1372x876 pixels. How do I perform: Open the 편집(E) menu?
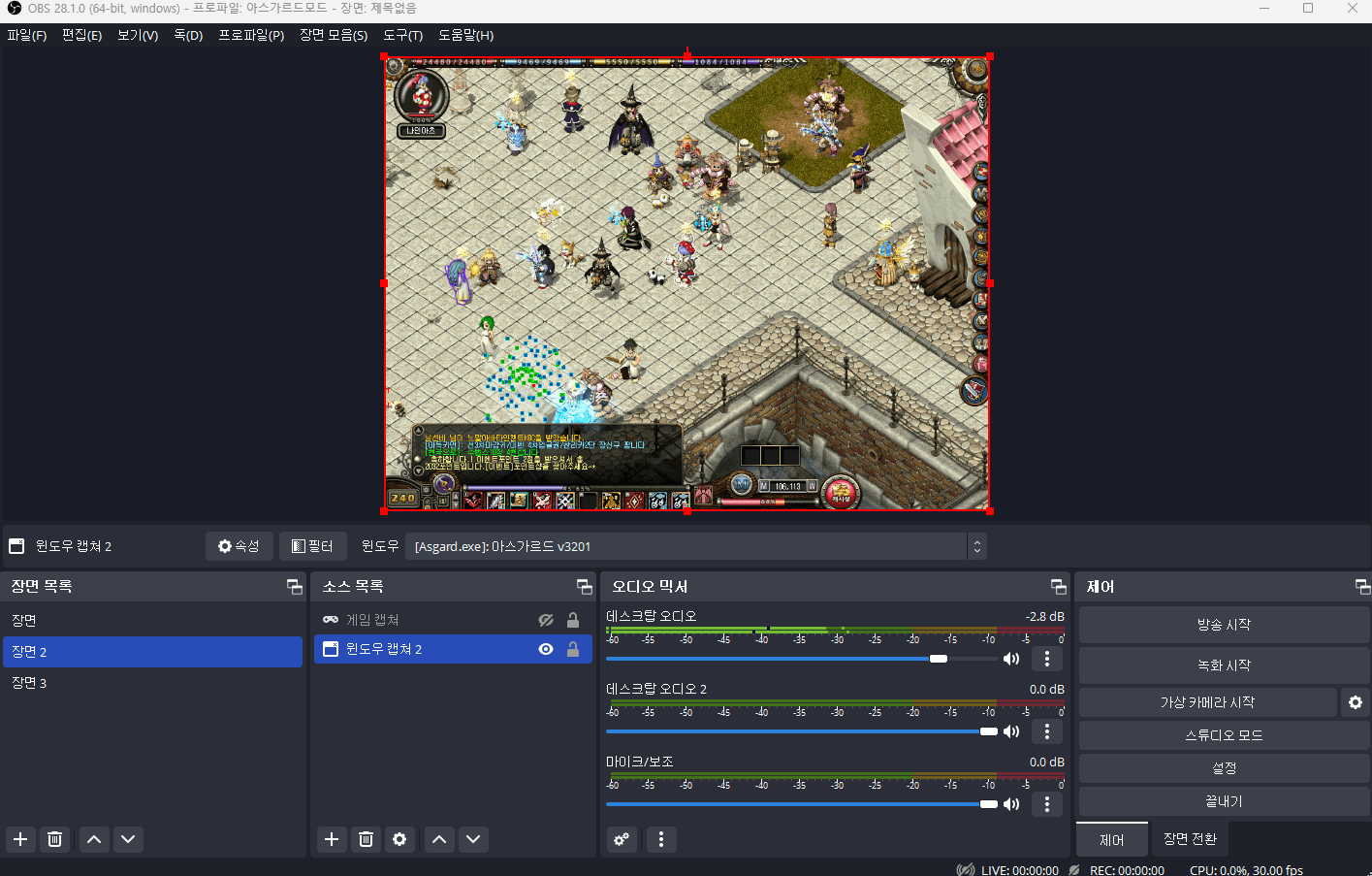coord(81,35)
